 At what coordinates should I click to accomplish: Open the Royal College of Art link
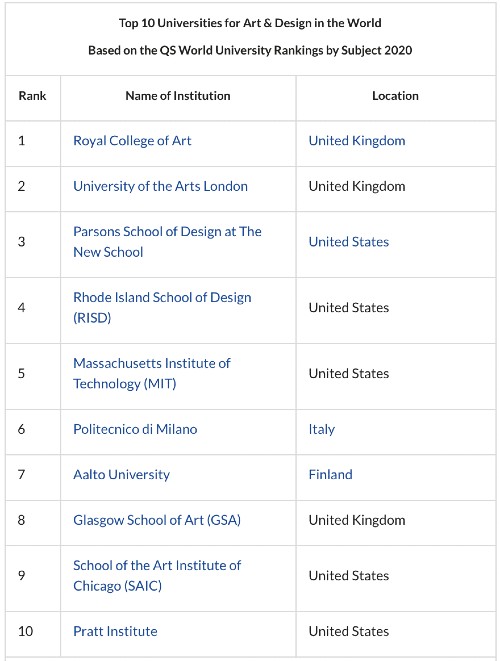coord(132,141)
